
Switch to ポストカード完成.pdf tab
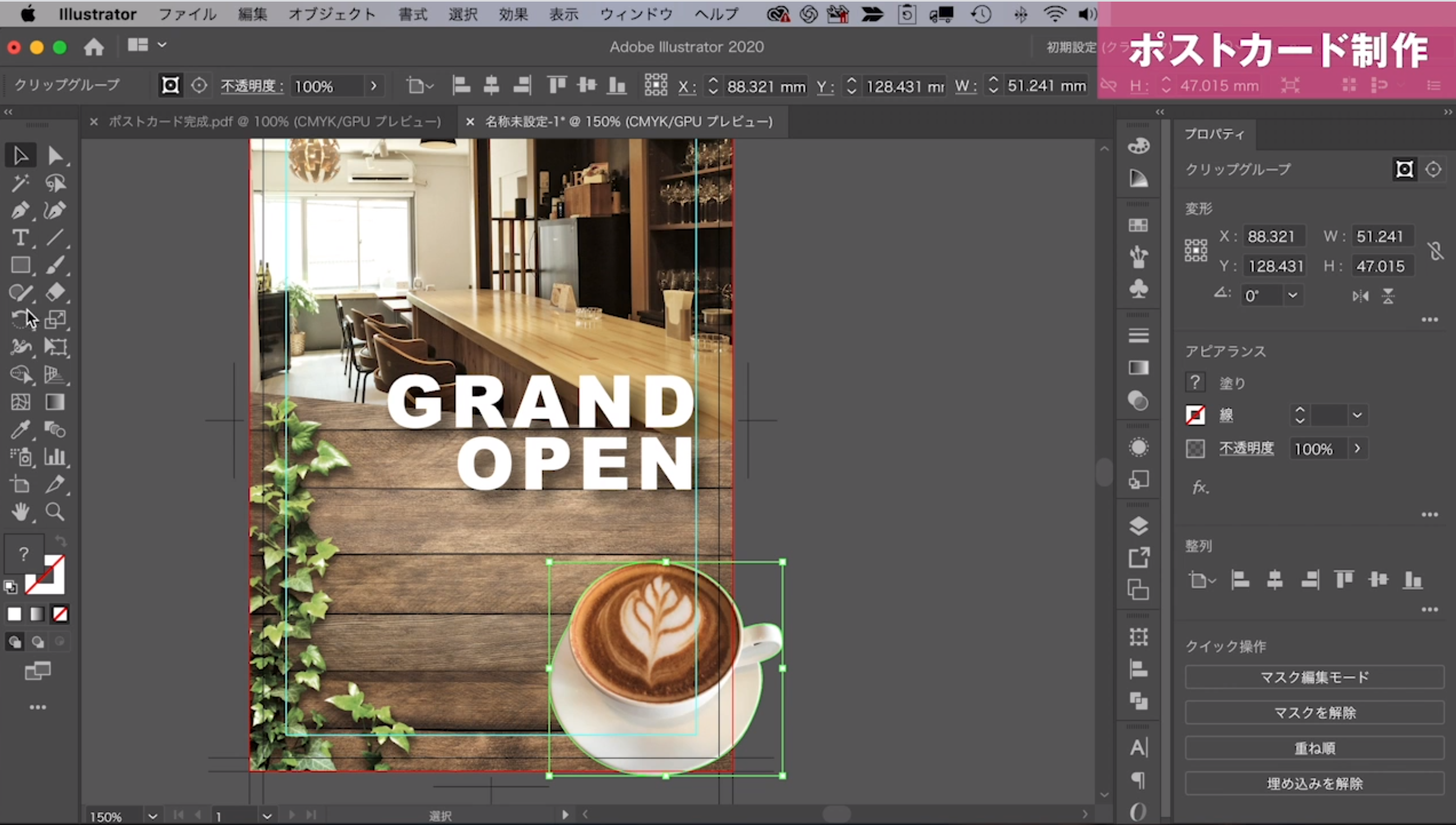click(275, 121)
